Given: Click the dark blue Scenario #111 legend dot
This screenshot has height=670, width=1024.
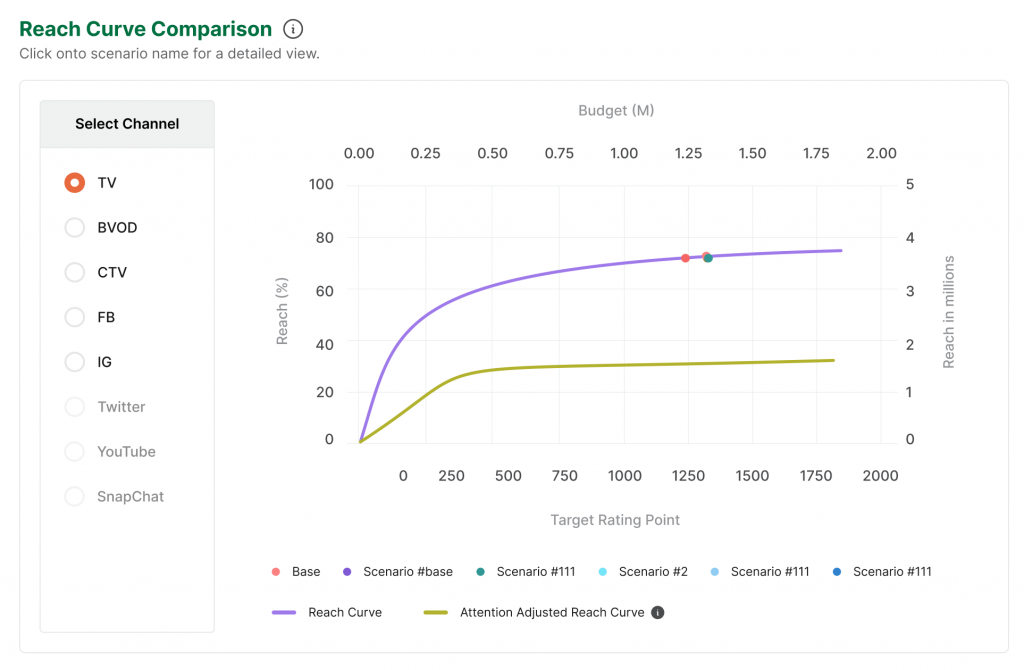Looking at the screenshot, I should point(837,572).
